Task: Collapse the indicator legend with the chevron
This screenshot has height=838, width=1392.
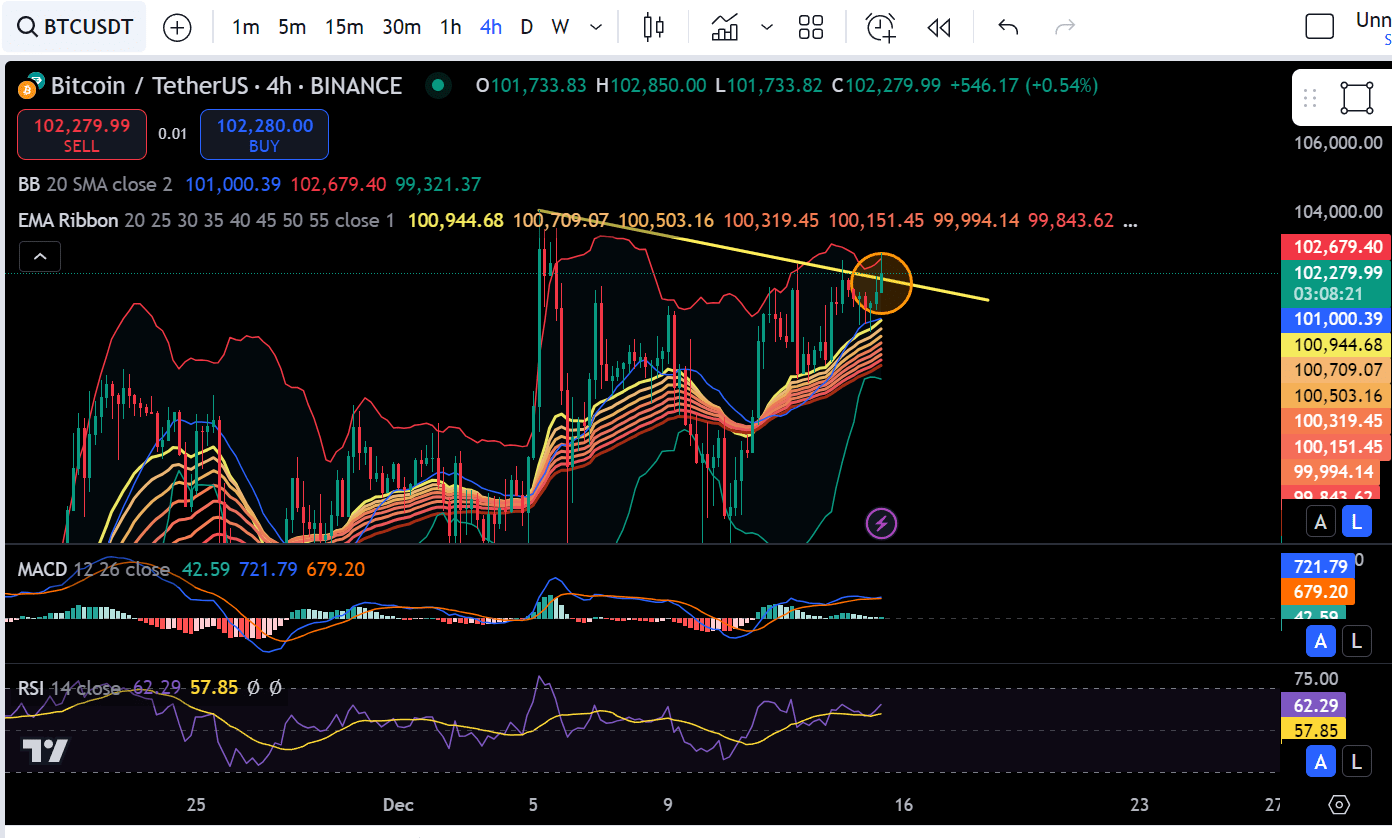Action: [x=39, y=257]
